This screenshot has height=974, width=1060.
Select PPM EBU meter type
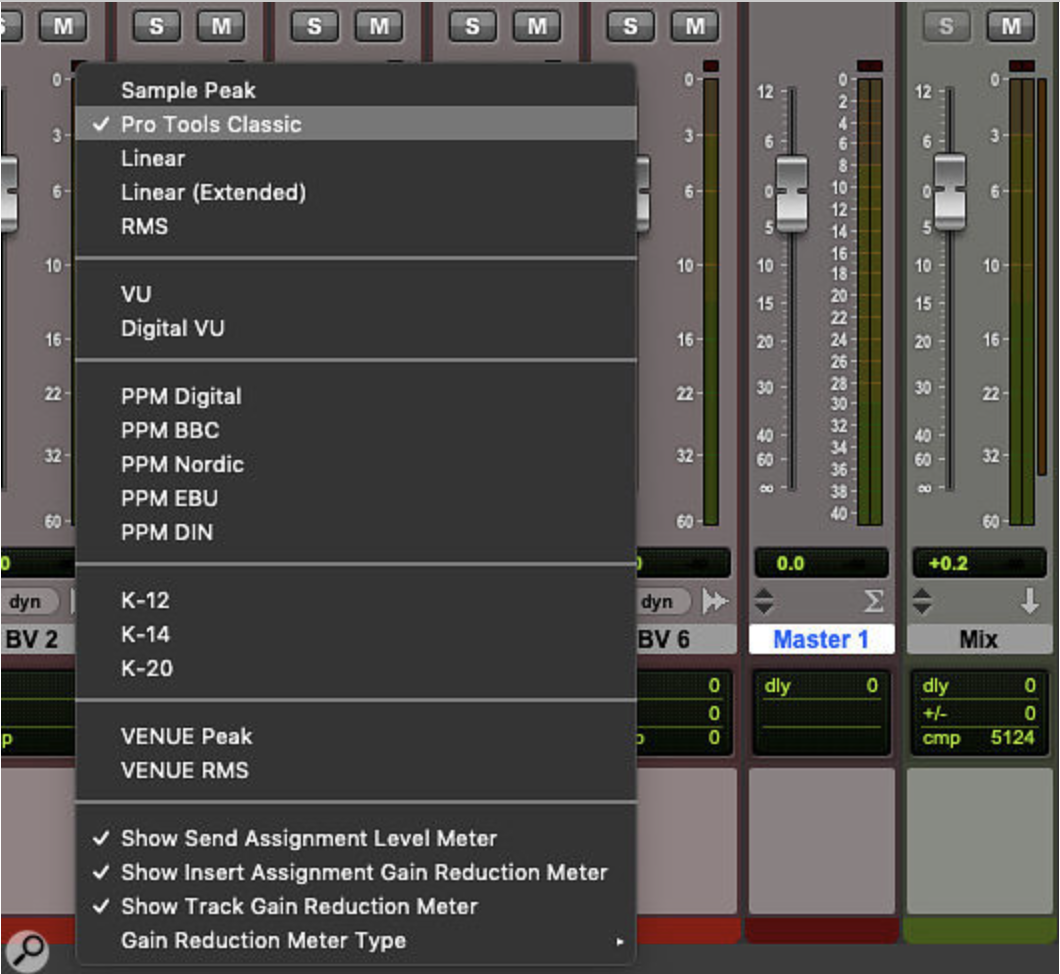click(x=356, y=498)
